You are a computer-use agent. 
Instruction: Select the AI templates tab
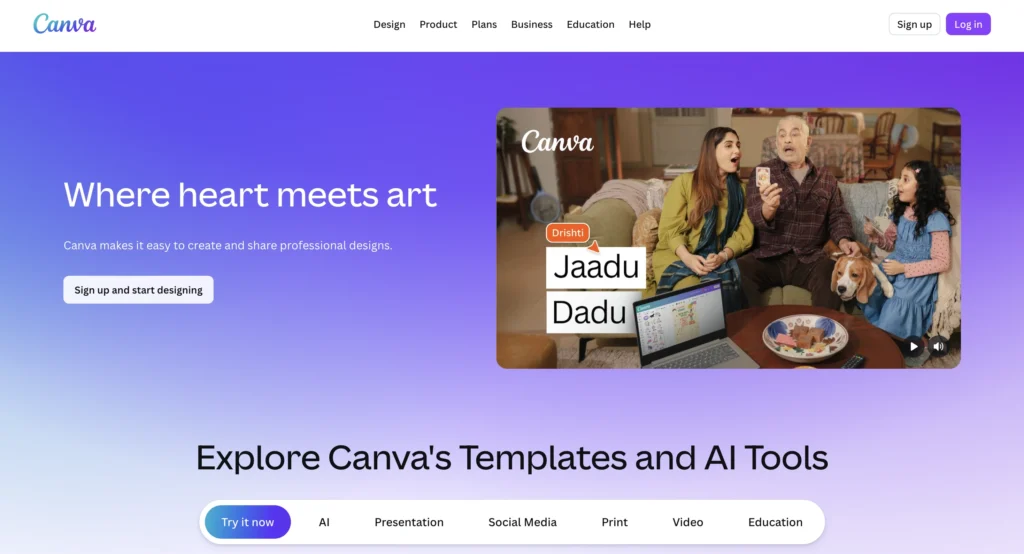click(324, 522)
